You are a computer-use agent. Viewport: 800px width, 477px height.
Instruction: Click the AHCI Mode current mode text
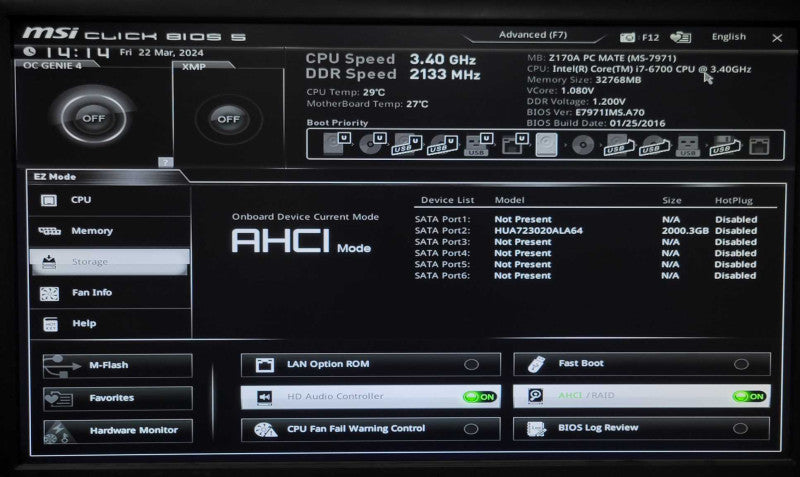301,241
